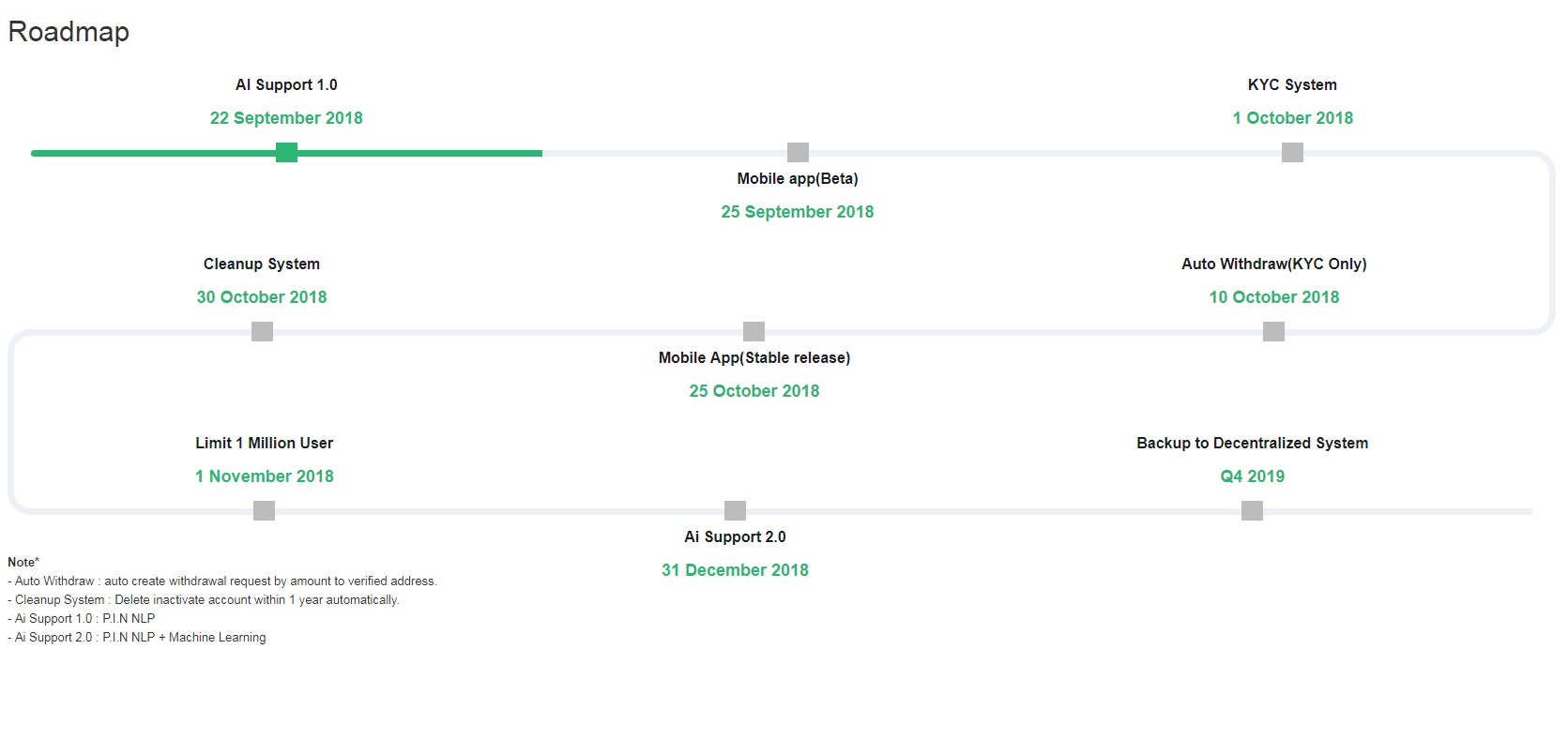Click the 10 October 2018 date text
This screenshot has height=755, width=1568.
point(1273,297)
